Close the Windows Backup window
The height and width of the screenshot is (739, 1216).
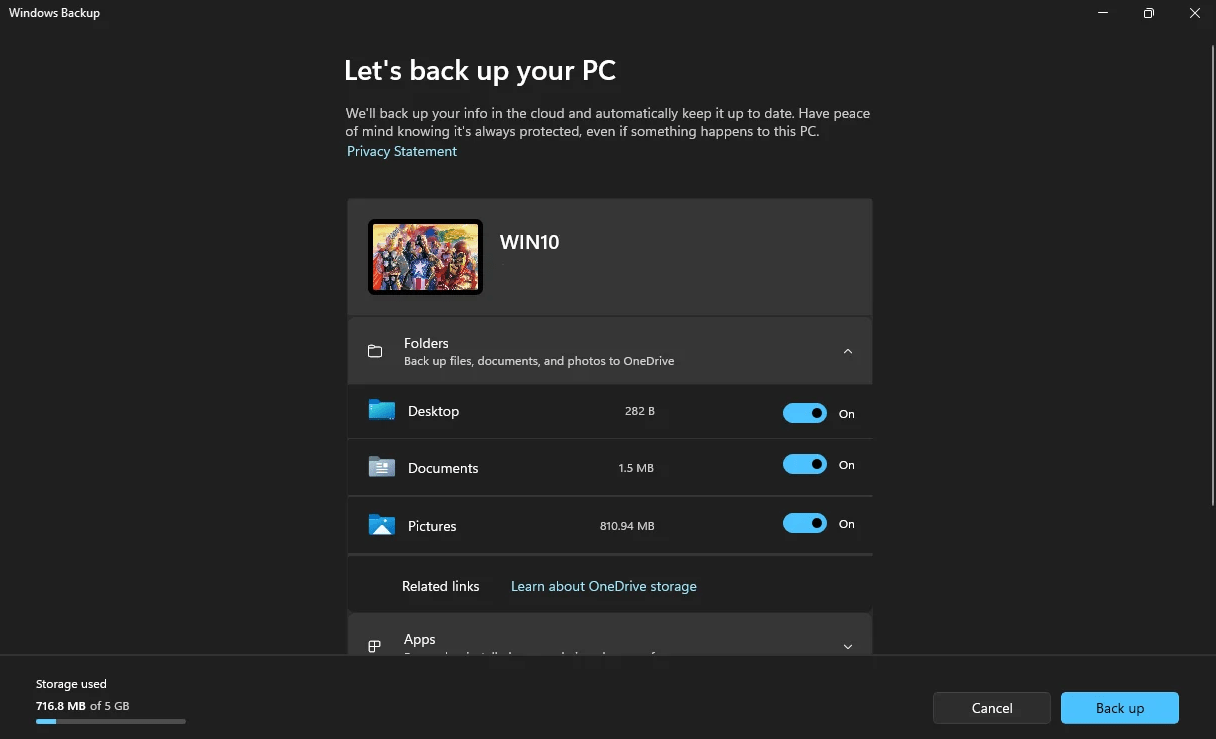[x=1194, y=13]
